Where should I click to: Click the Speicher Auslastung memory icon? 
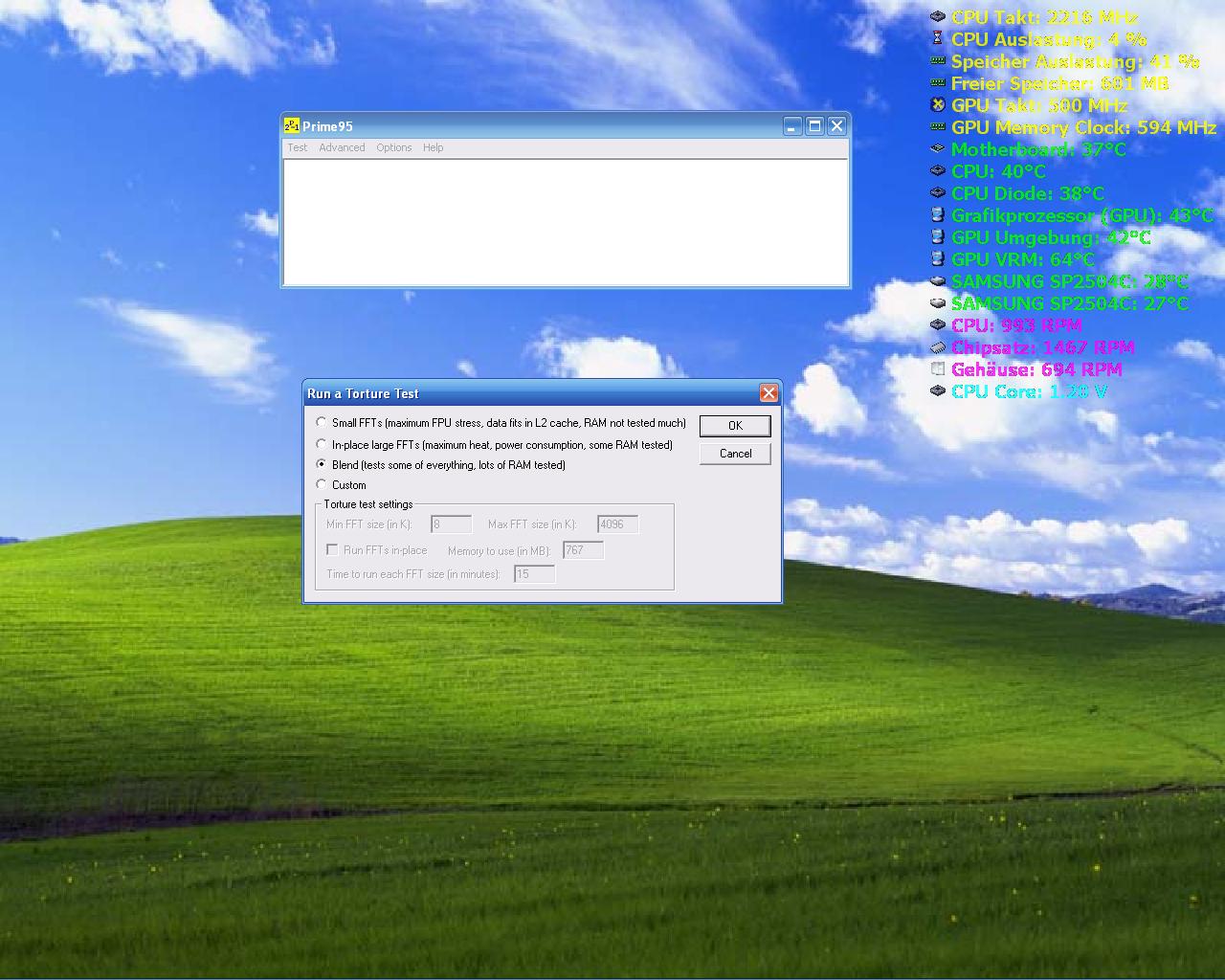coord(938,60)
